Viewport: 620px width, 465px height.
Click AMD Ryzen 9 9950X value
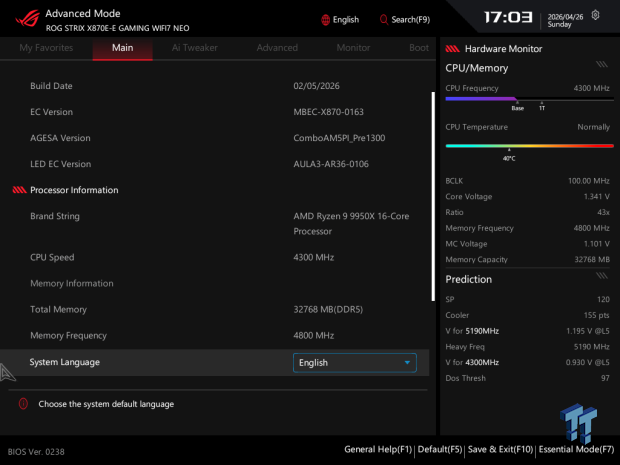coord(351,224)
